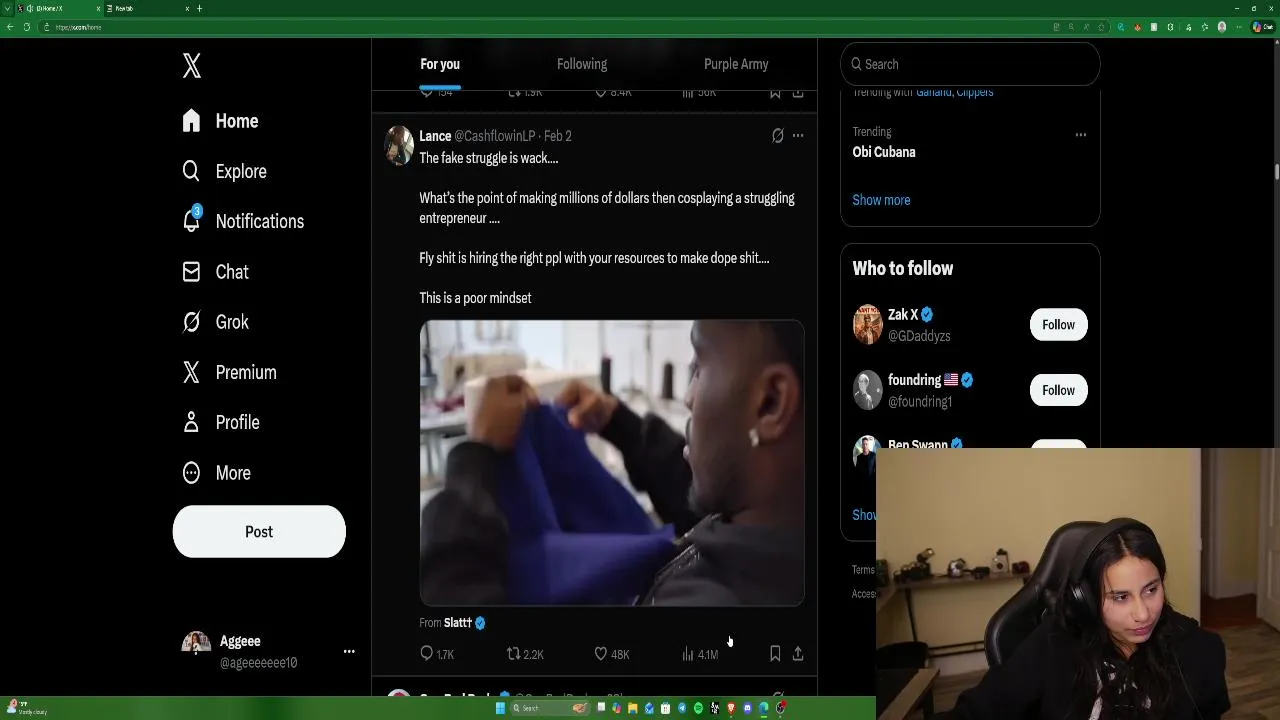
Task: View analytics for the 4.1M views post
Action: tap(699, 654)
